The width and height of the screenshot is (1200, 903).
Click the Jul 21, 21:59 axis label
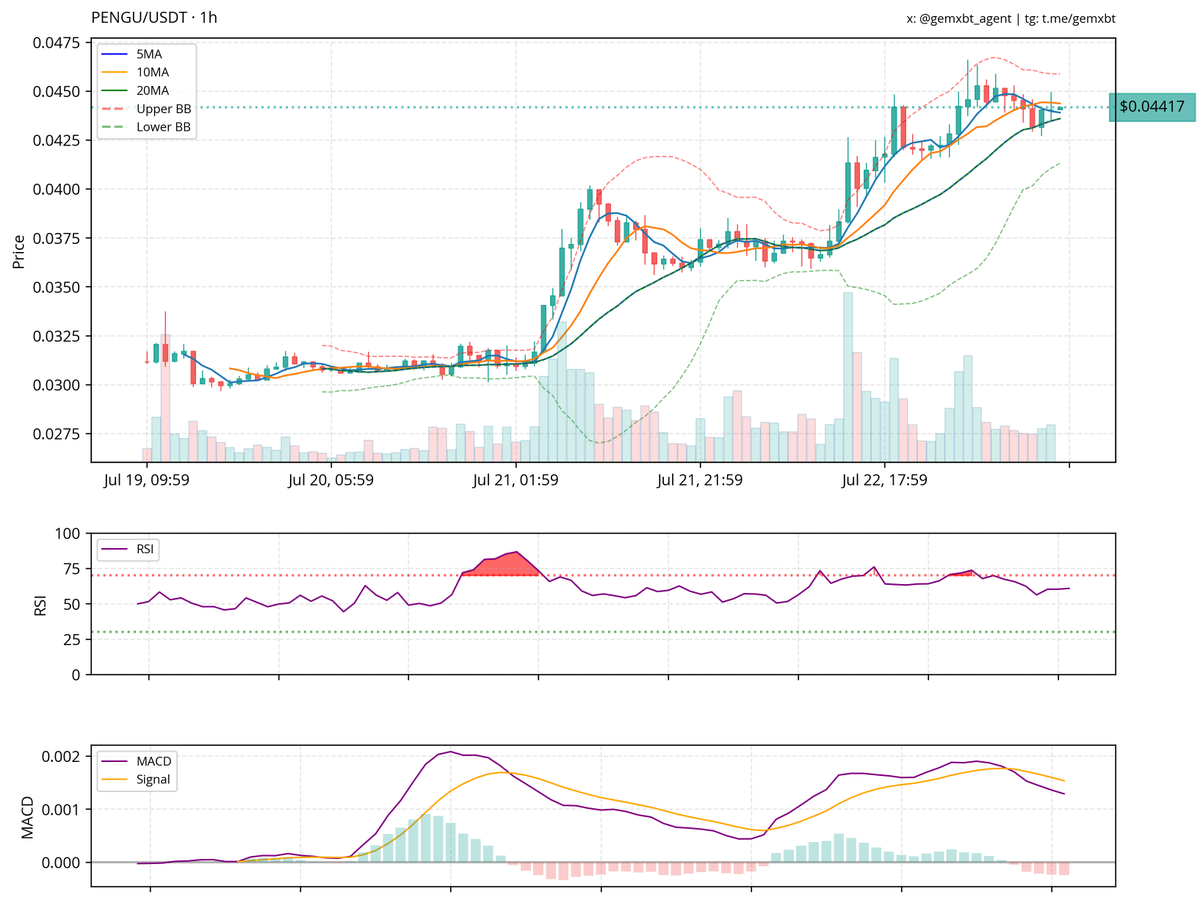700,480
